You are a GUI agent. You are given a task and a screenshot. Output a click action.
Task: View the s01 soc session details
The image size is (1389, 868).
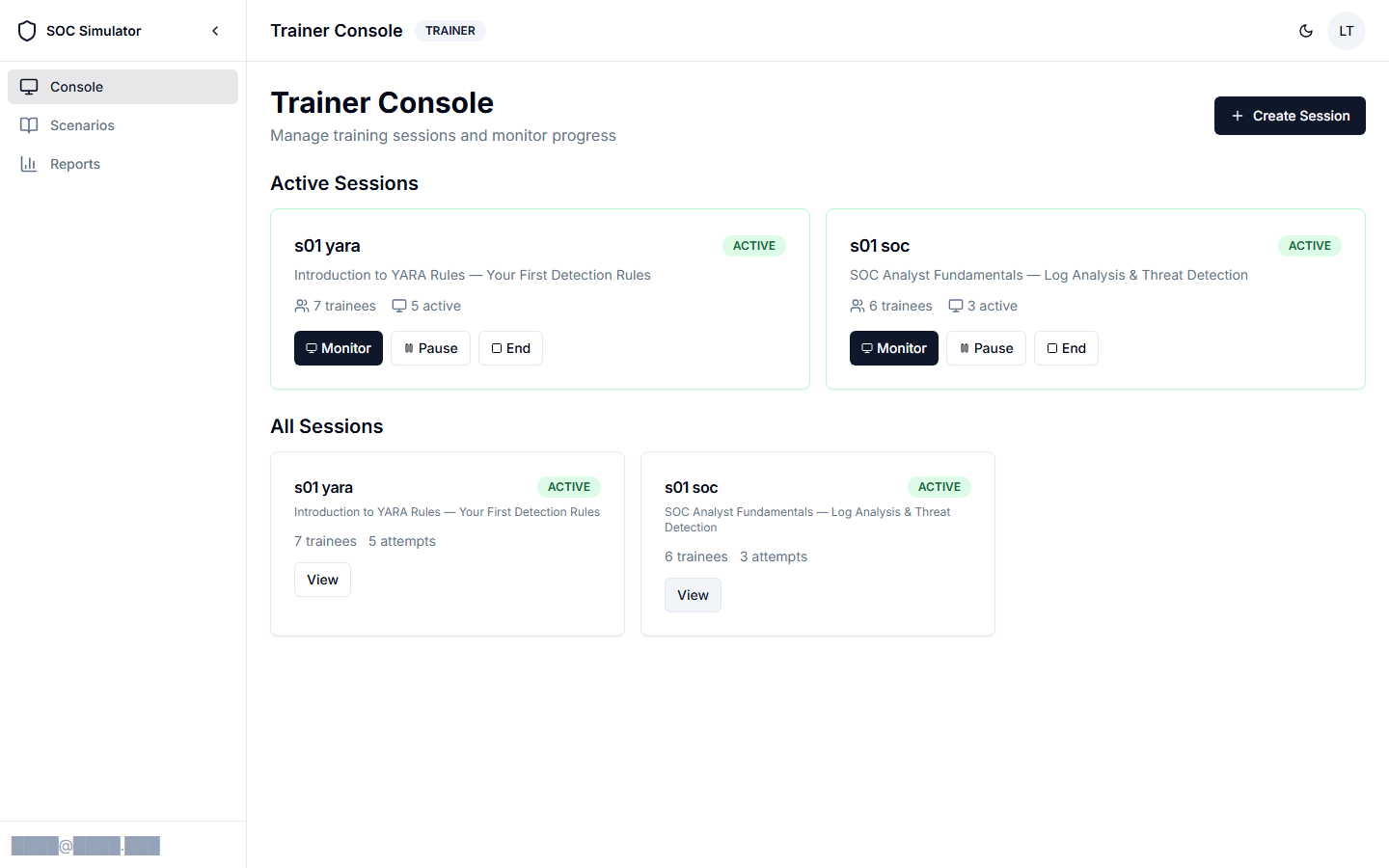click(693, 595)
